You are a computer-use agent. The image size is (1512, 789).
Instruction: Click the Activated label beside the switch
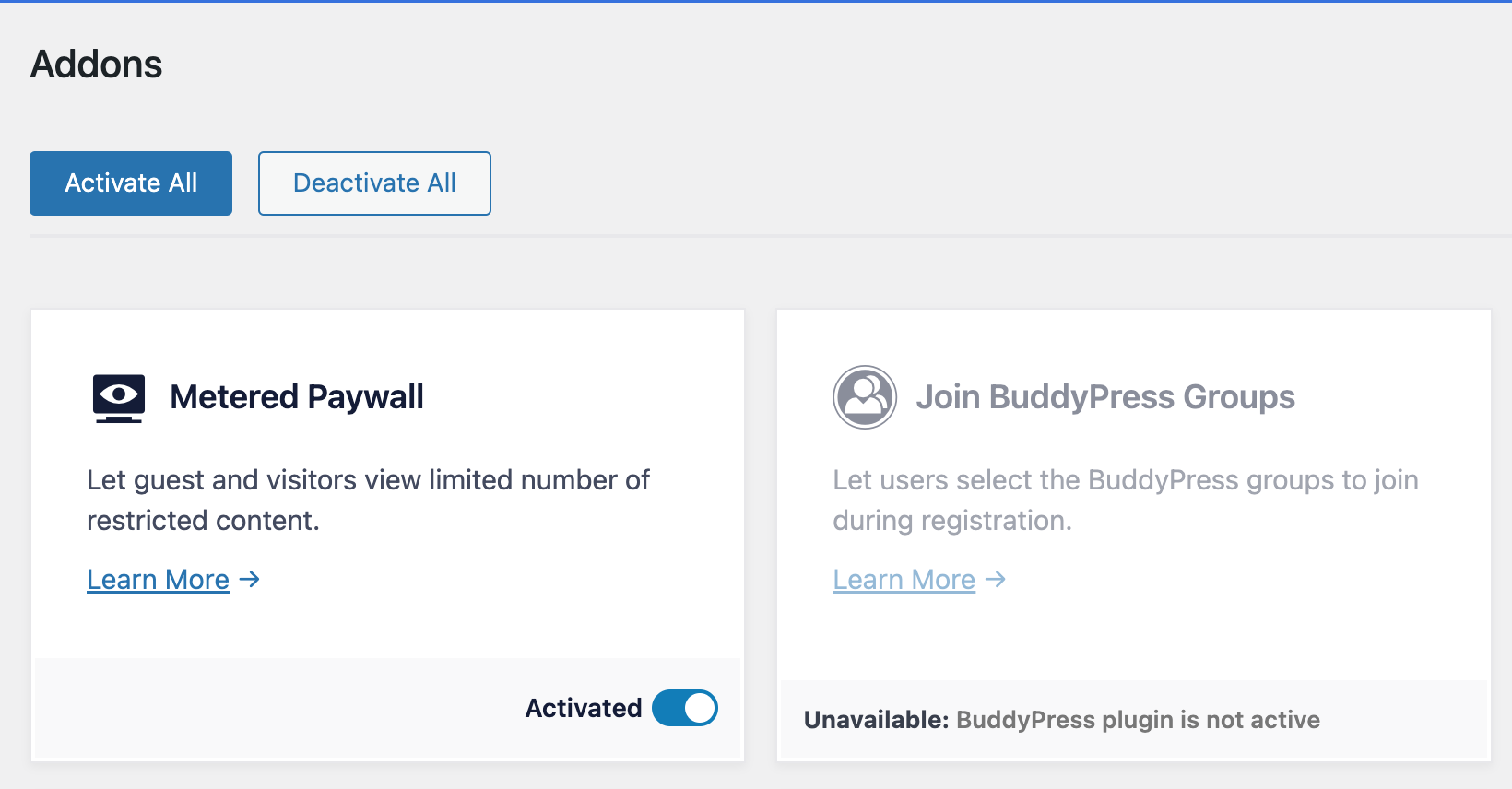583,708
